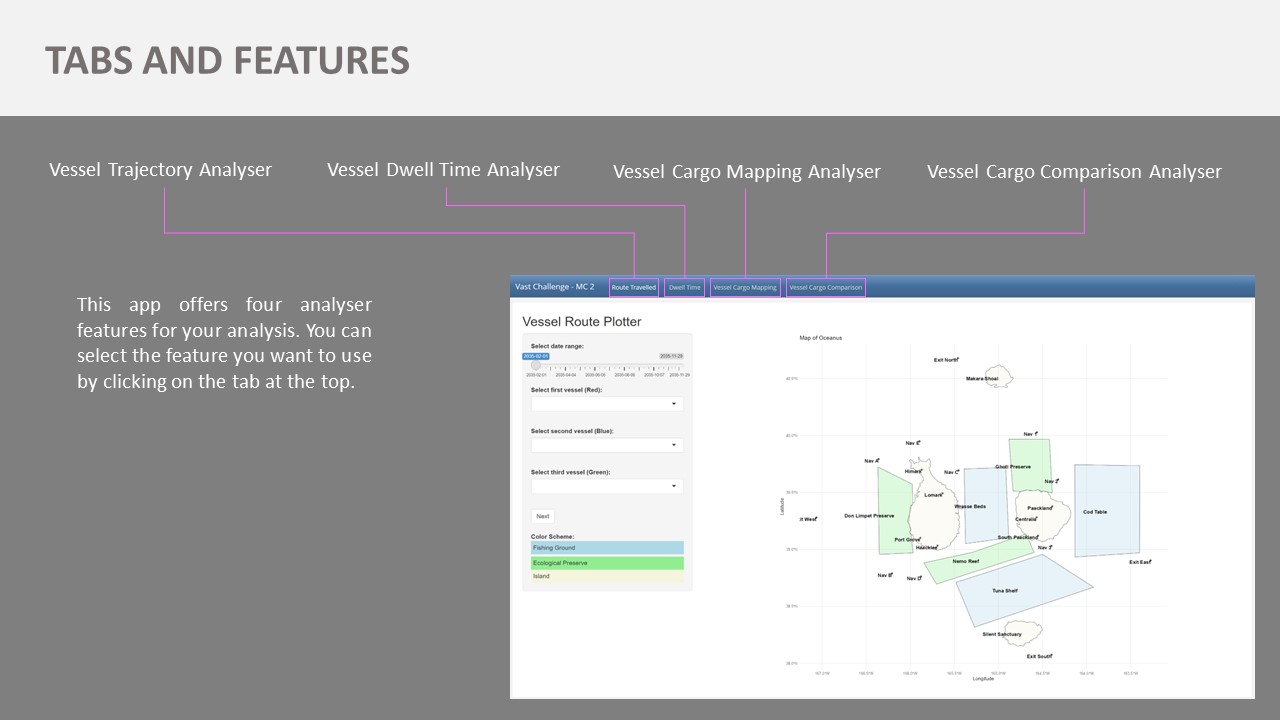1280x720 pixels.
Task: Expand the first vessel (Red) dropdown
Action: pos(606,404)
